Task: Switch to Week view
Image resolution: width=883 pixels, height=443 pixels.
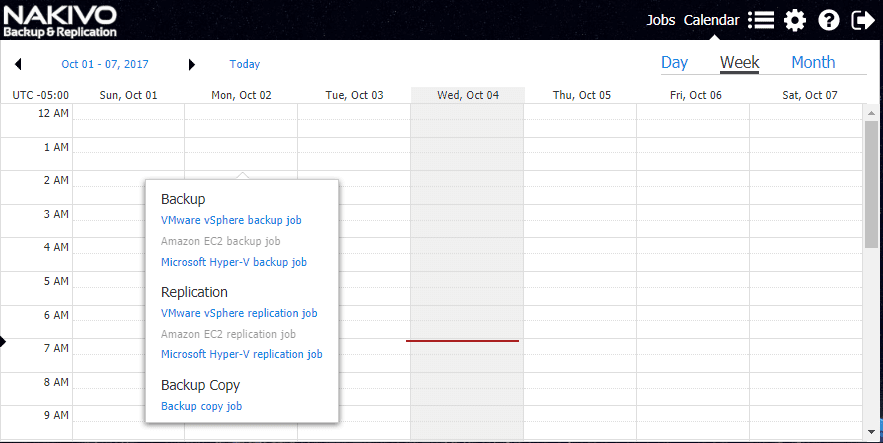Action: tap(739, 62)
